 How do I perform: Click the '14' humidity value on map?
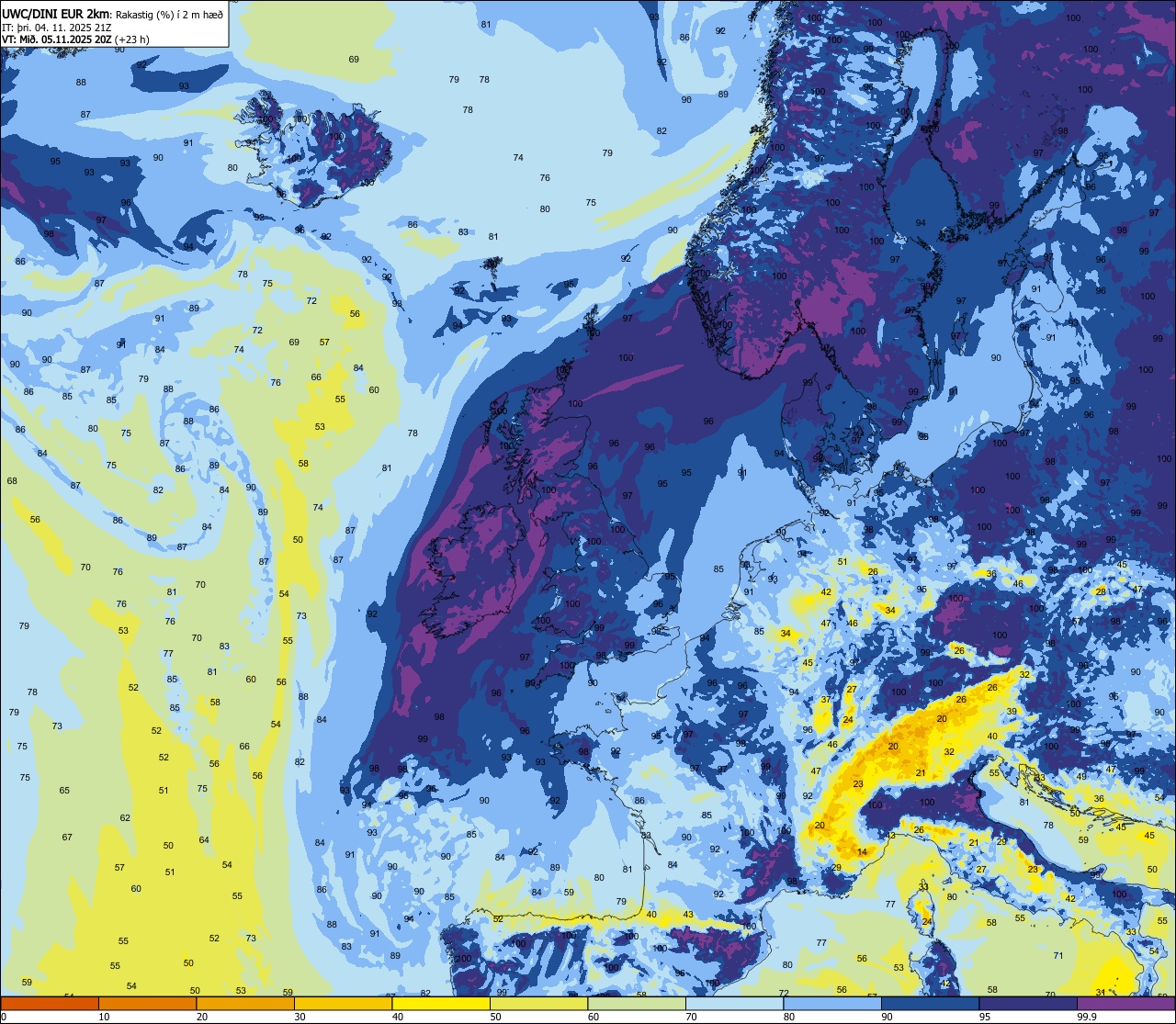862,852
